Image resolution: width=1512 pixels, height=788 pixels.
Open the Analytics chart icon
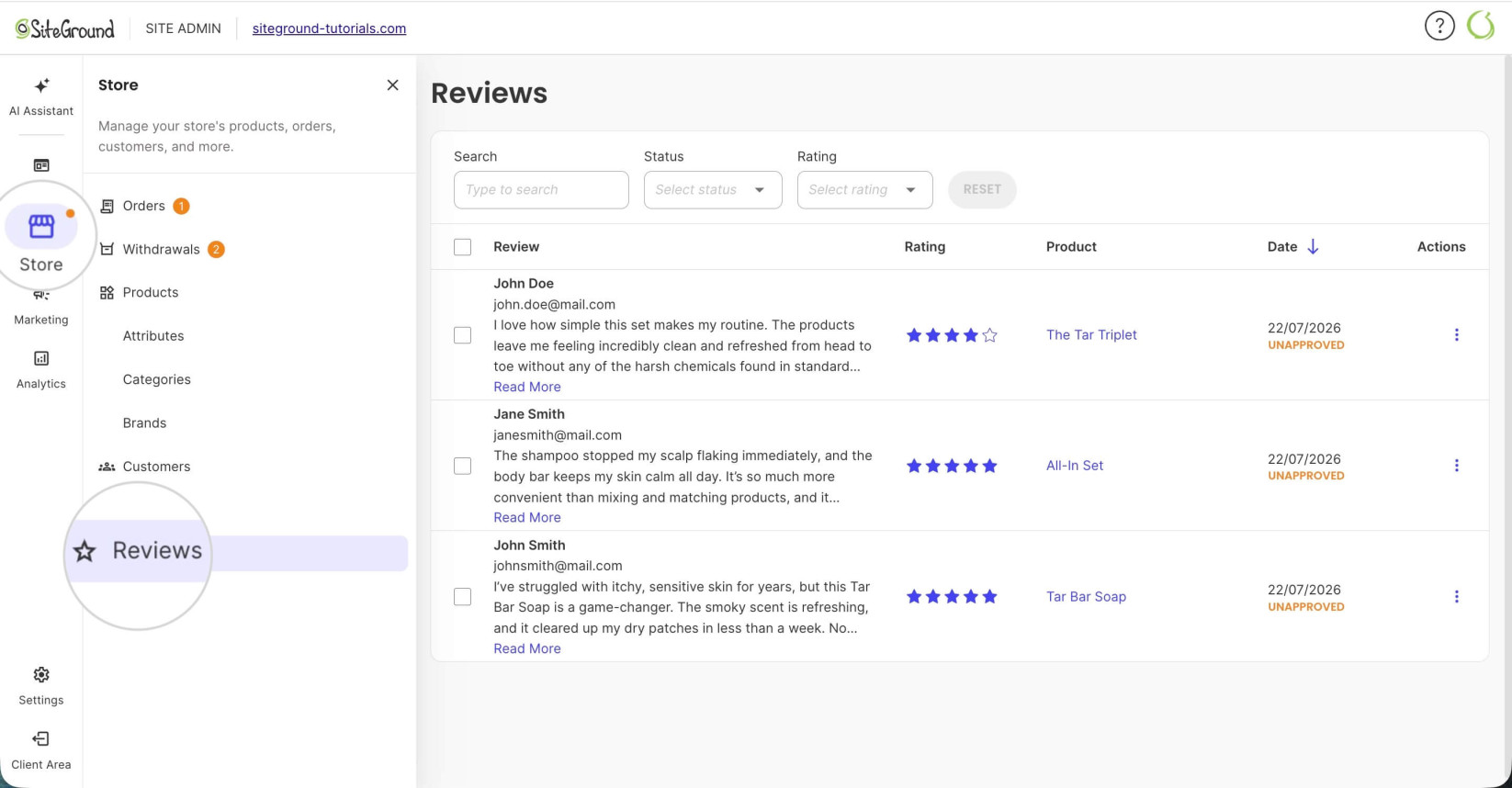pos(41,358)
